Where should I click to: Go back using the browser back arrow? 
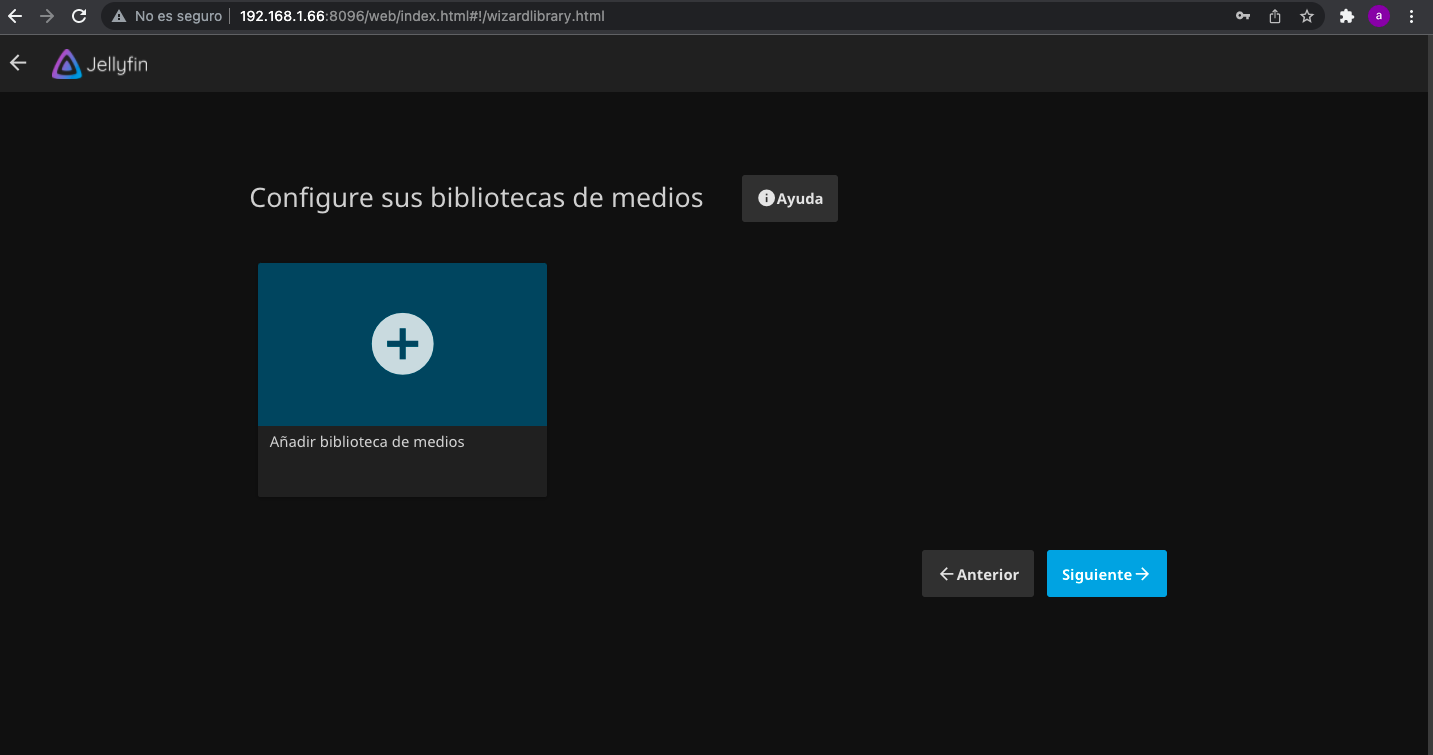pyautogui.click(x=15, y=16)
